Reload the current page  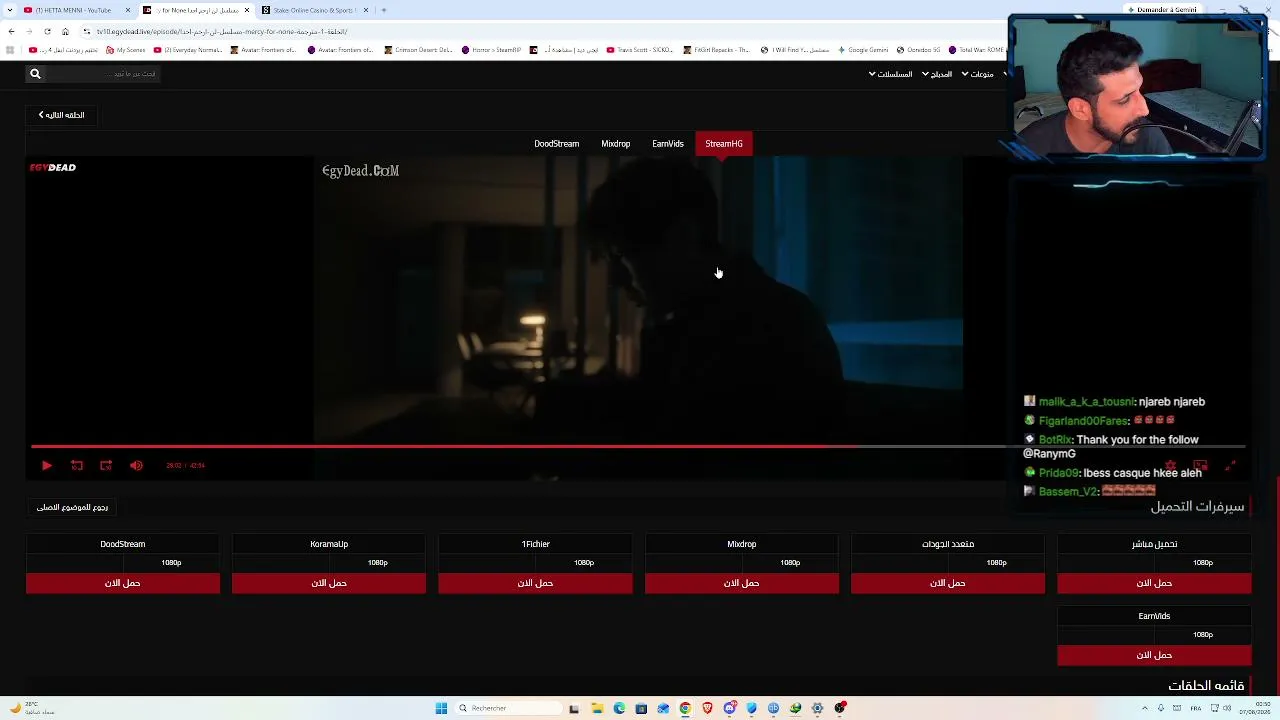[48, 31]
